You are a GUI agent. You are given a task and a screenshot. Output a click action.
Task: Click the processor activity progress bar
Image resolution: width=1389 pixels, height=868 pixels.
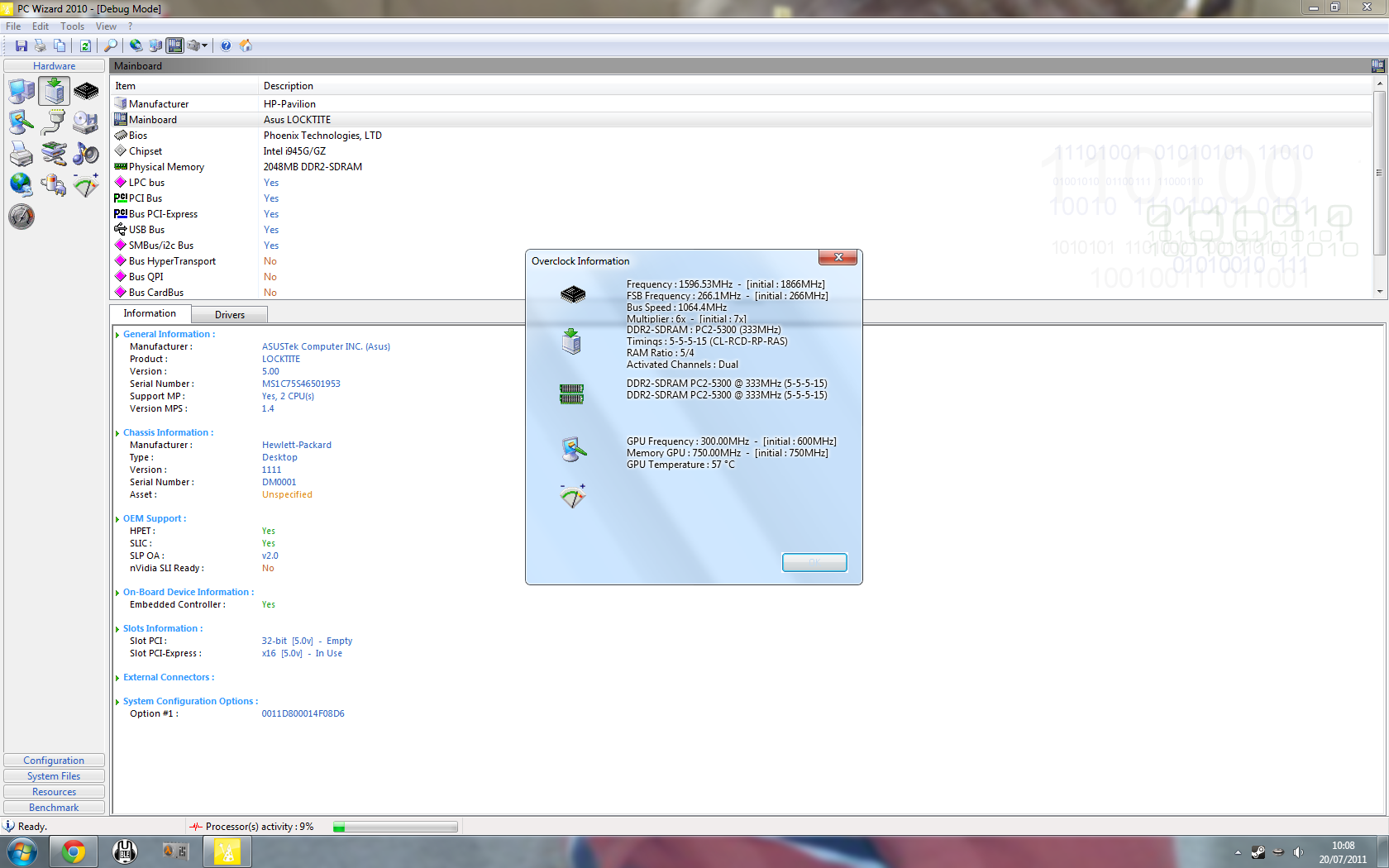click(395, 827)
